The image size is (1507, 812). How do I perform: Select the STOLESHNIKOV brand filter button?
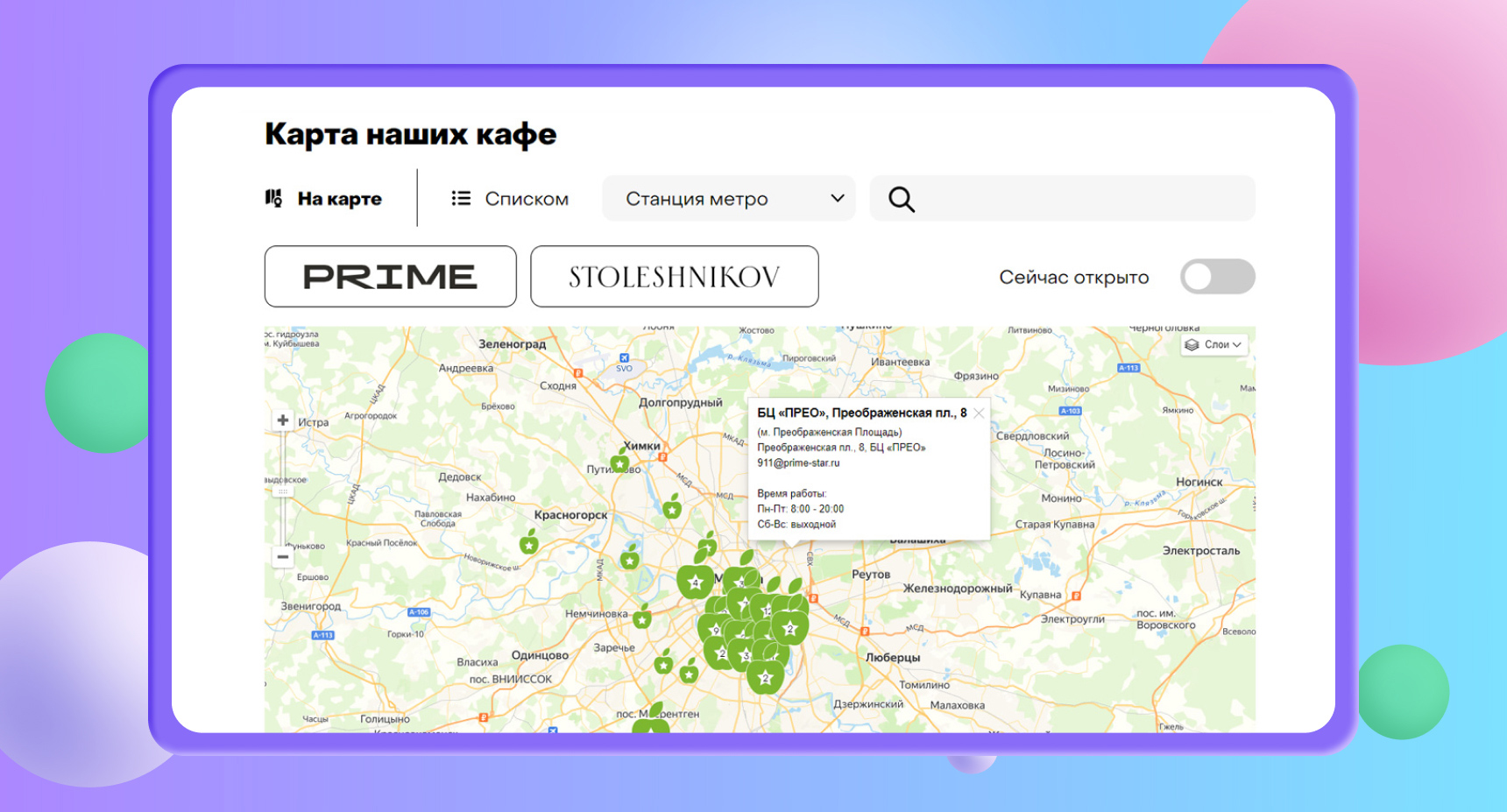(x=675, y=277)
